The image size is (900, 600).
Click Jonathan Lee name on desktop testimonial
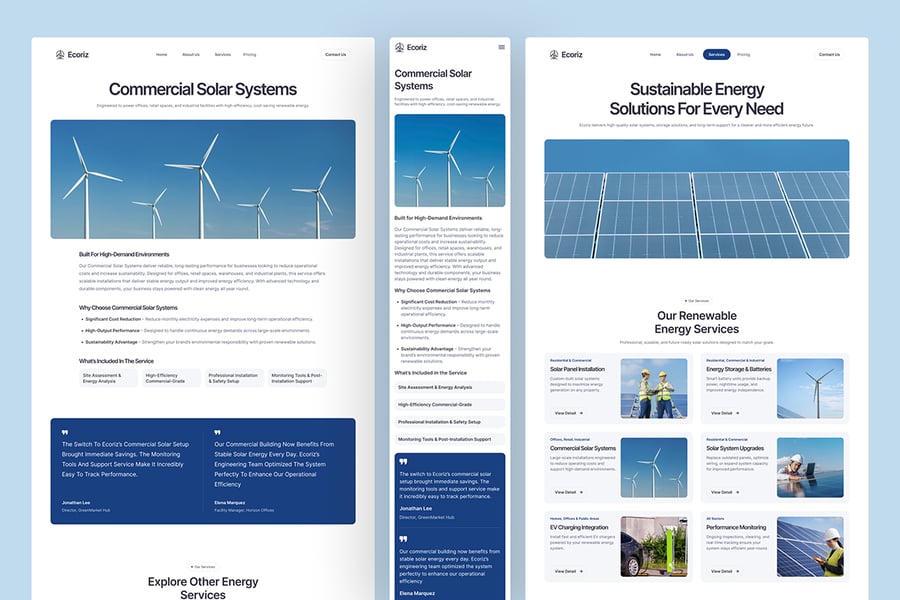tap(76, 502)
